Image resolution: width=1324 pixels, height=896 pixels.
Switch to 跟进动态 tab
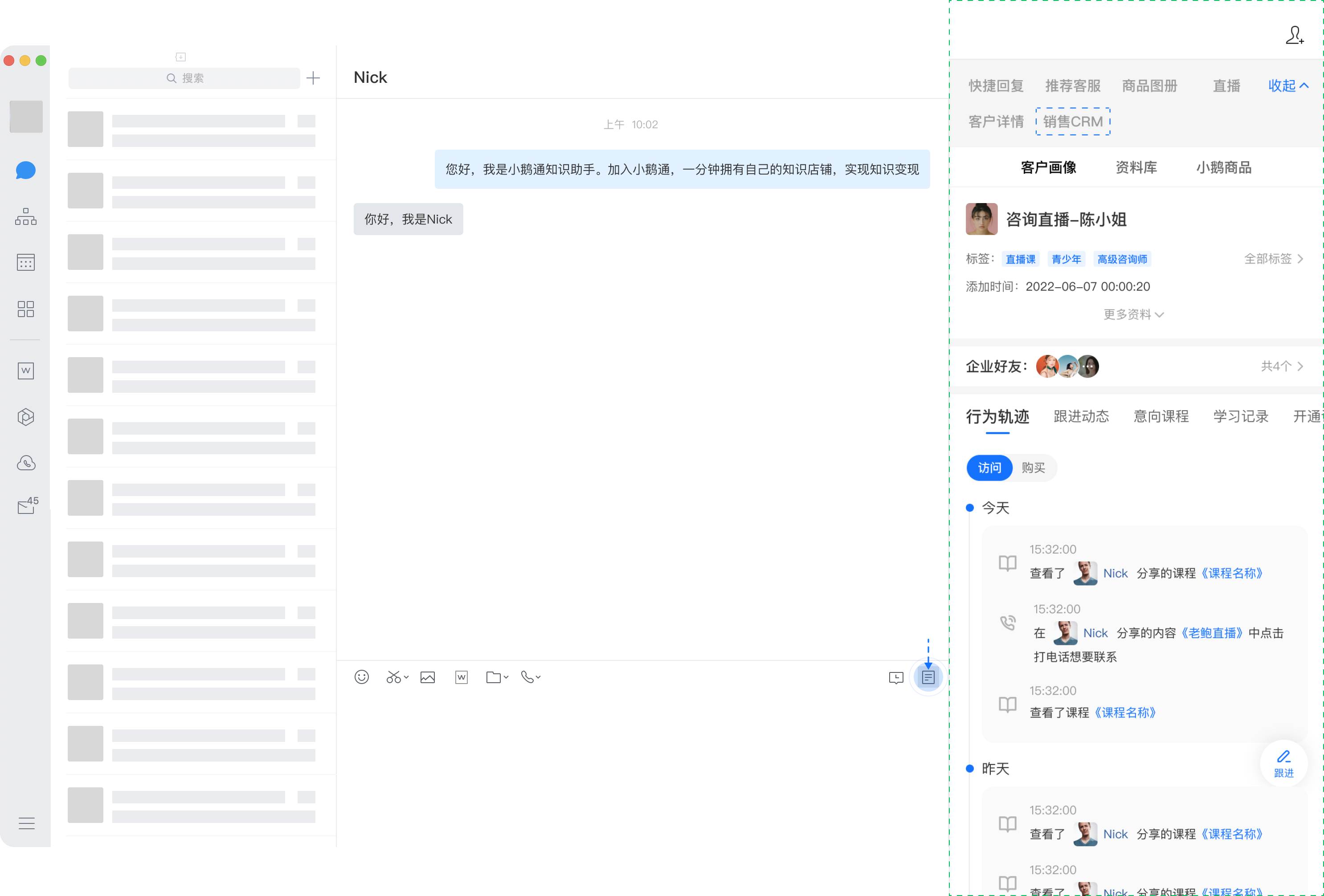coord(1081,416)
